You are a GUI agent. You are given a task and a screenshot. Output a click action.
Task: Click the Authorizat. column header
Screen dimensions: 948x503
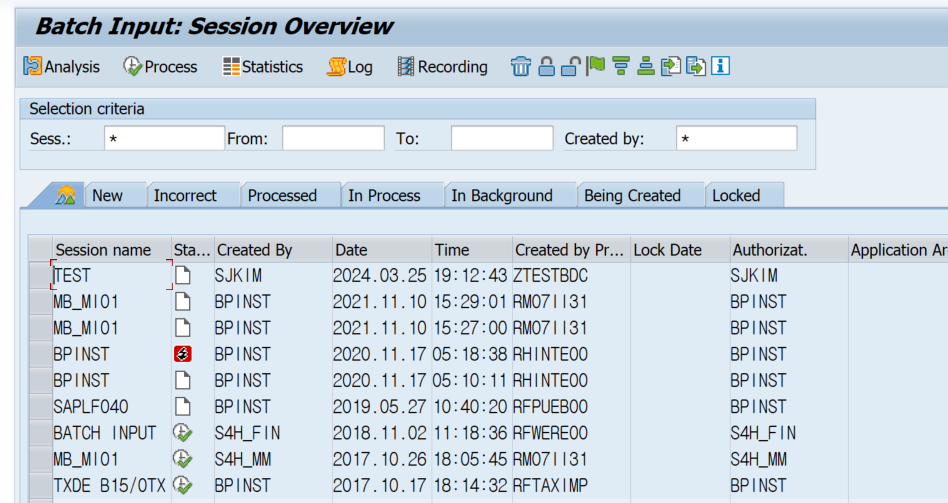788,250
